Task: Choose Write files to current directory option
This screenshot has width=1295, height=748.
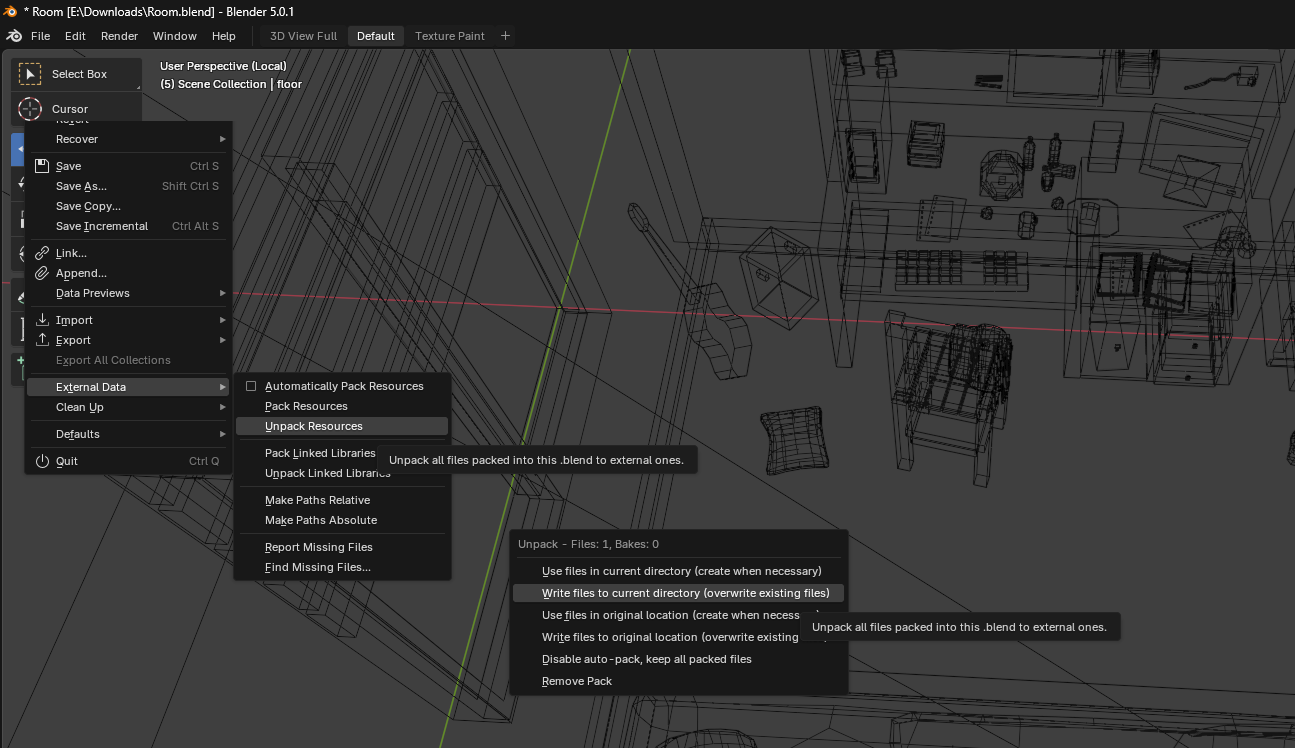Action: point(685,593)
